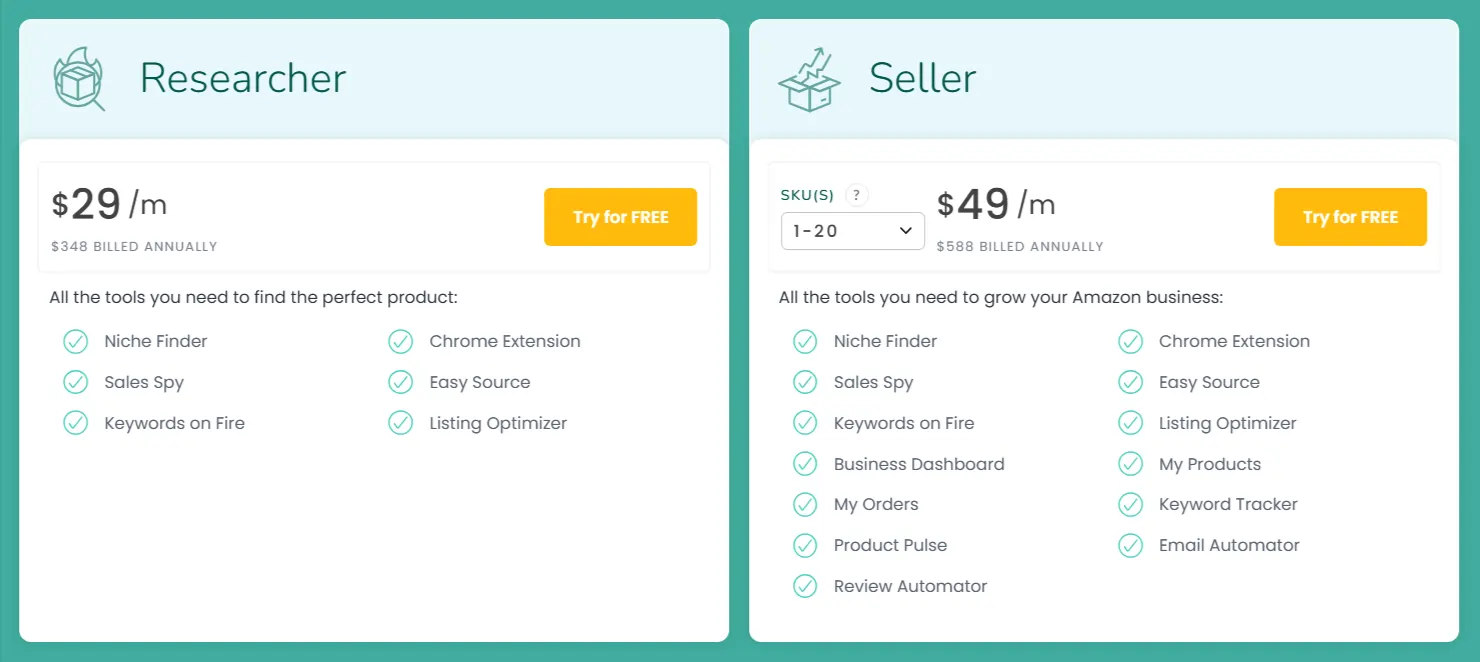The image size is (1480, 662).
Task: Open the SKU(S) count dropdown
Action: (x=852, y=230)
